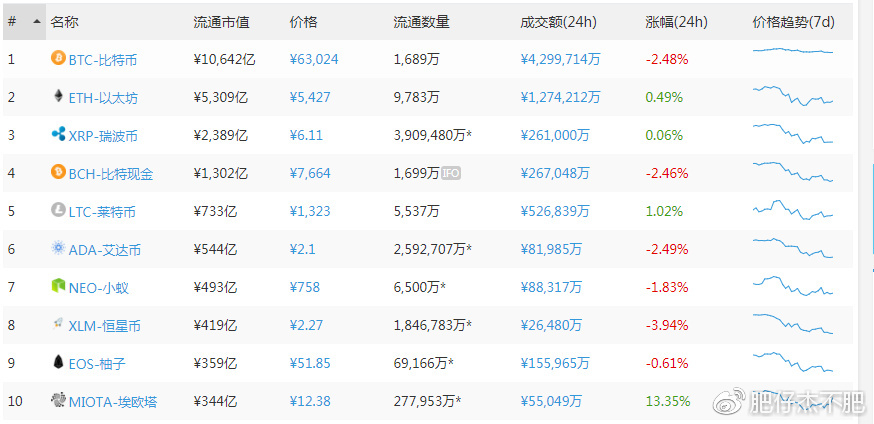The width and height of the screenshot is (874, 424).
Task: Click BTC volume ¥4,299,714万
Action: tap(560, 59)
